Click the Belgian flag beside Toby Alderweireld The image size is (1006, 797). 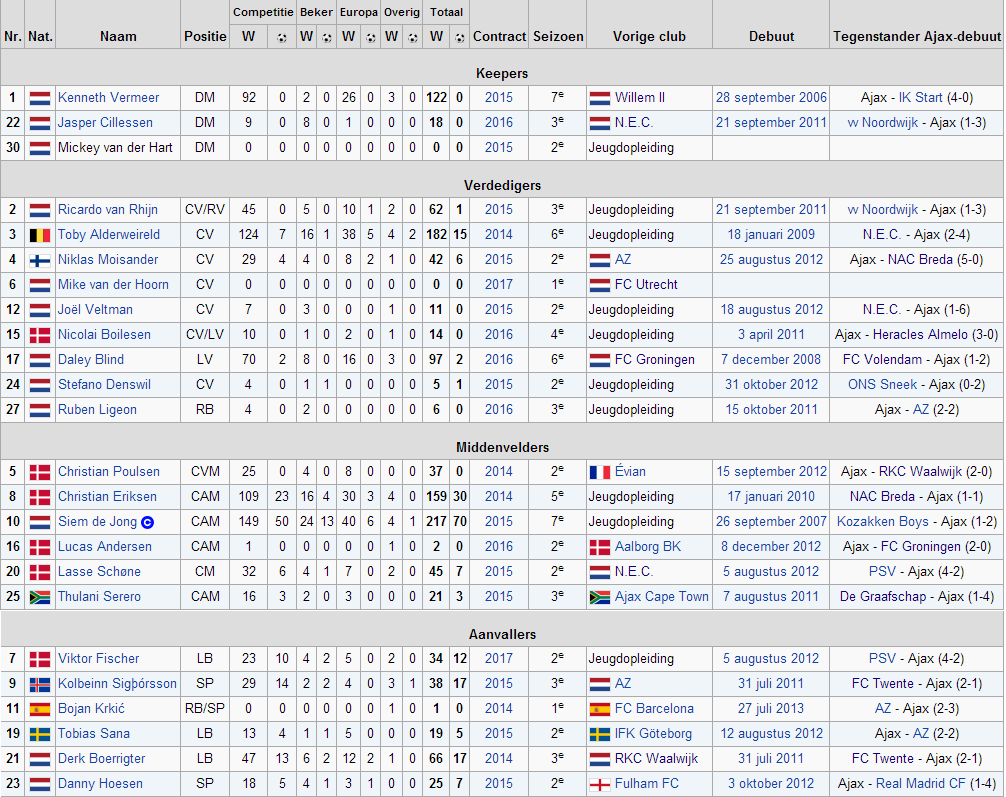pyautogui.click(x=40, y=236)
